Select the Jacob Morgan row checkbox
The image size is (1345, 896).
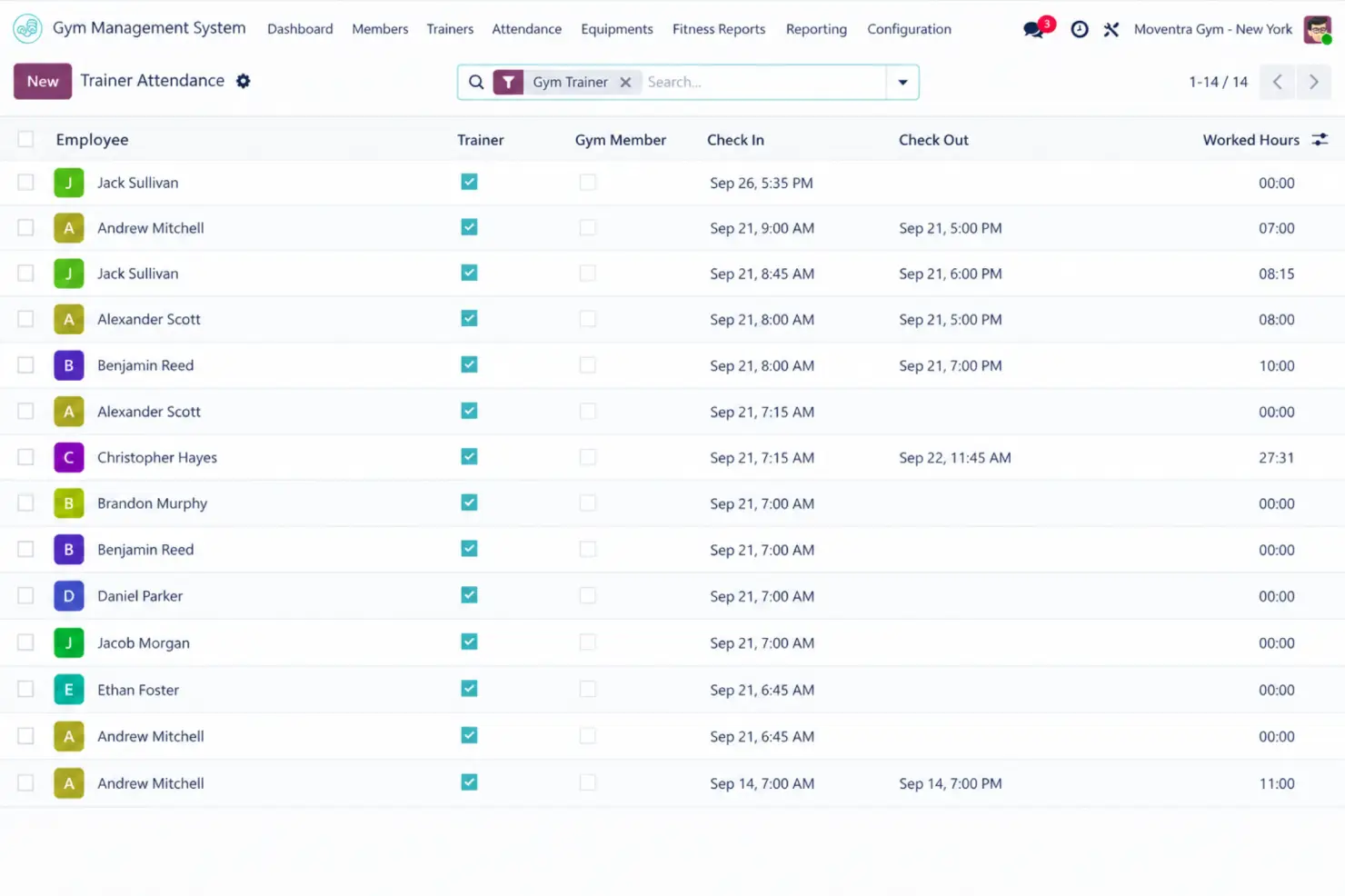25,642
